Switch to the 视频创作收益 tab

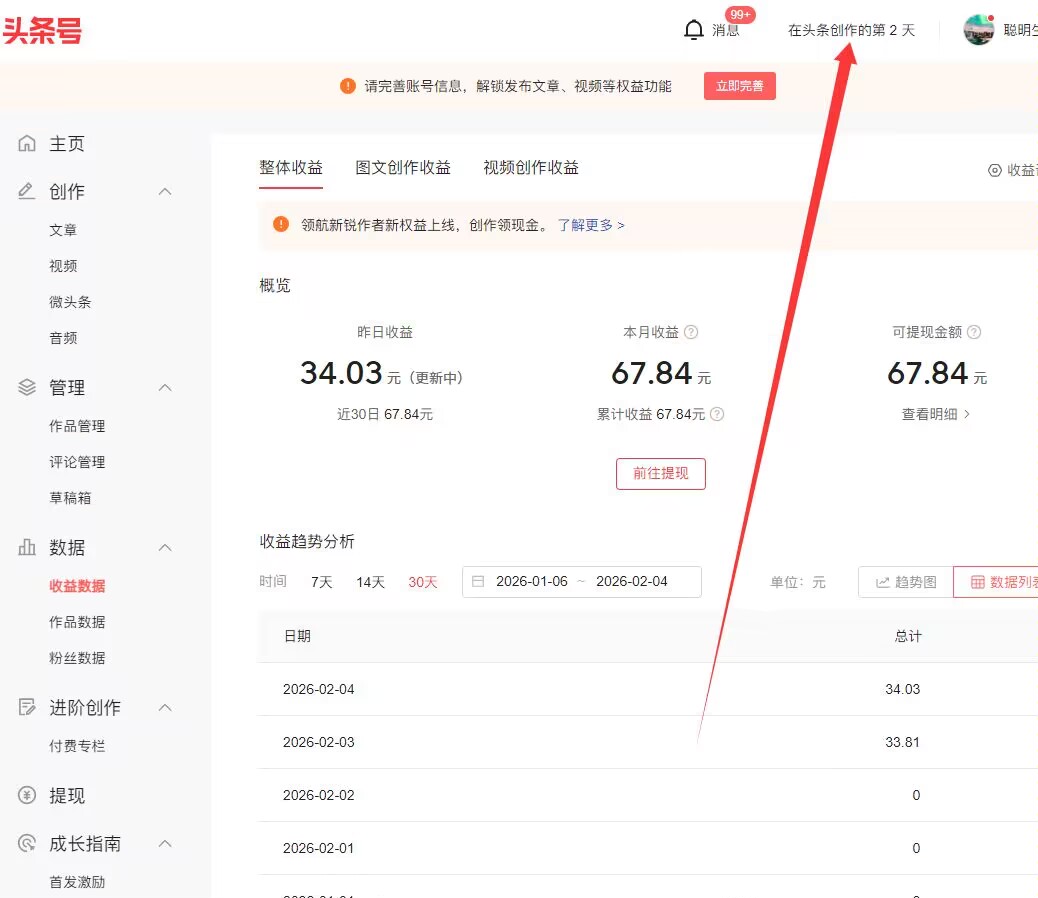pos(529,167)
